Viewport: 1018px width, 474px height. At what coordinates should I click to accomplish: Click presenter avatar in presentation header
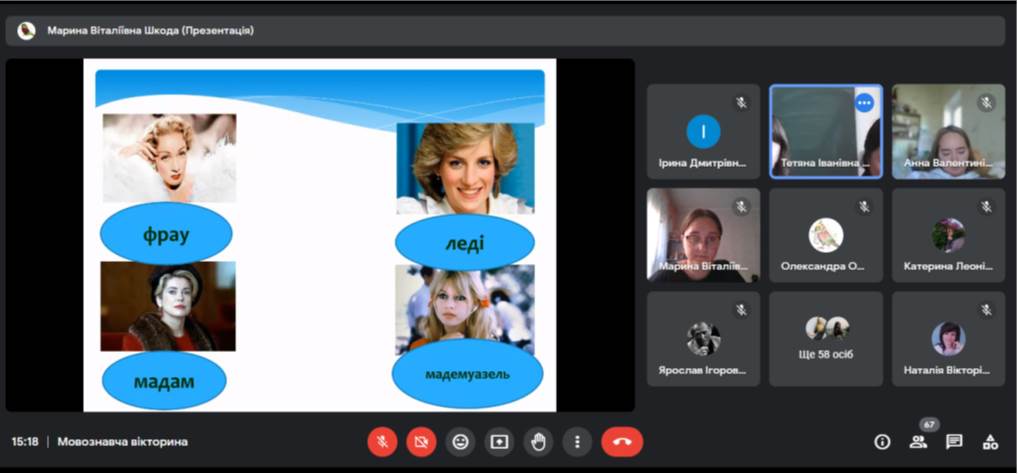[26, 31]
